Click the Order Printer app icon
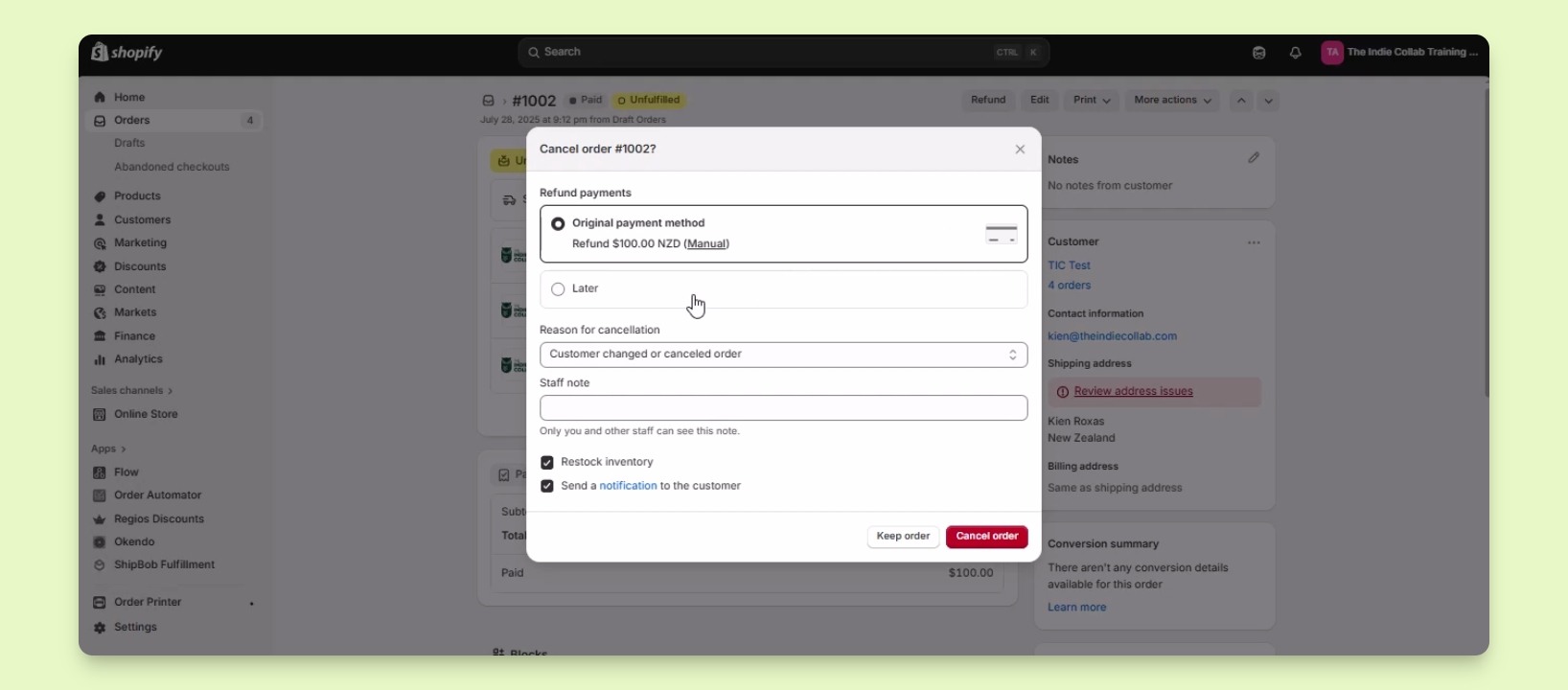 tap(100, 603)
